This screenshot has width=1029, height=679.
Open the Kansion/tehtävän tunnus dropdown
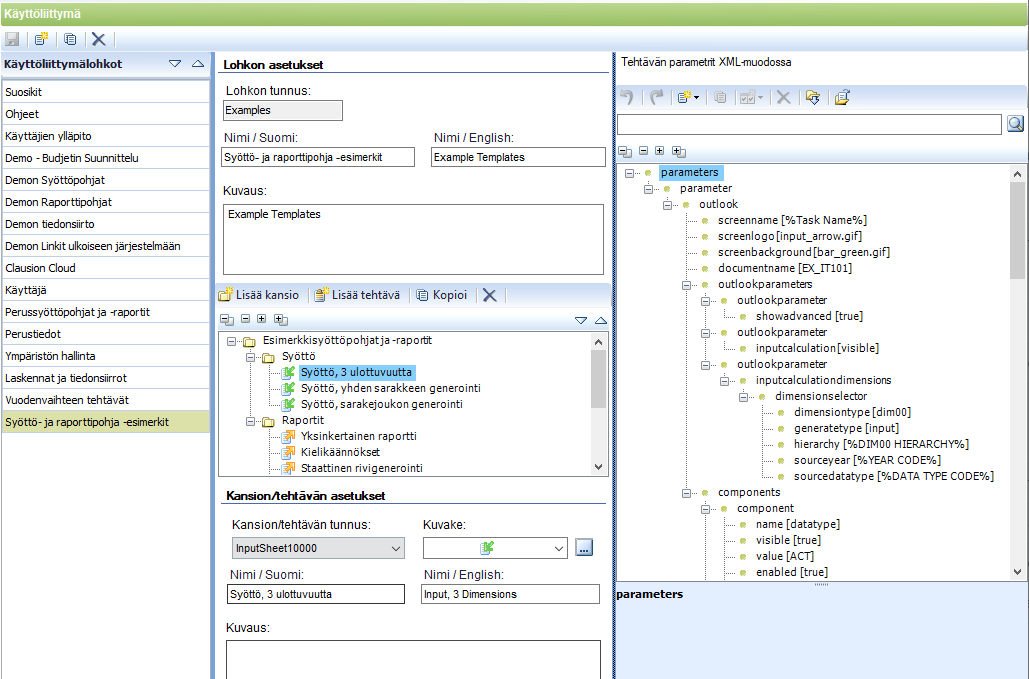[396, 548]
